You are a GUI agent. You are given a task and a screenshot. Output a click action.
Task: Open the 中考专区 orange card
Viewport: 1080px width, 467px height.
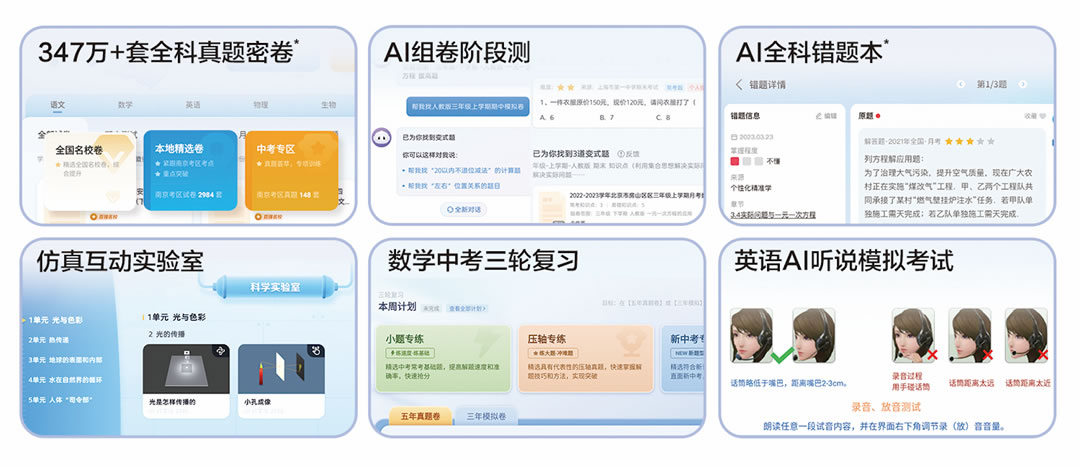(291, 170)
